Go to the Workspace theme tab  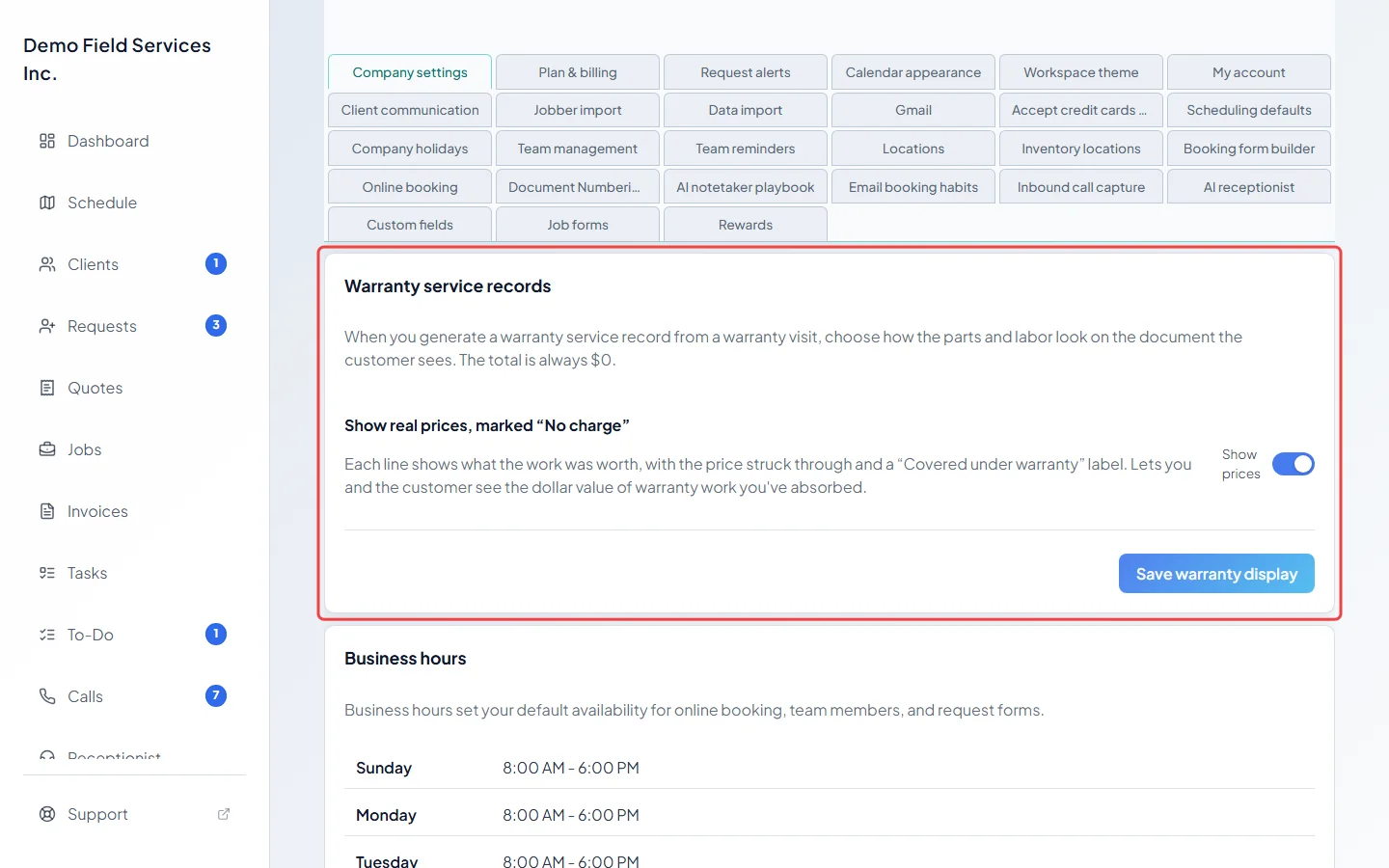[x=1081, y=72]
